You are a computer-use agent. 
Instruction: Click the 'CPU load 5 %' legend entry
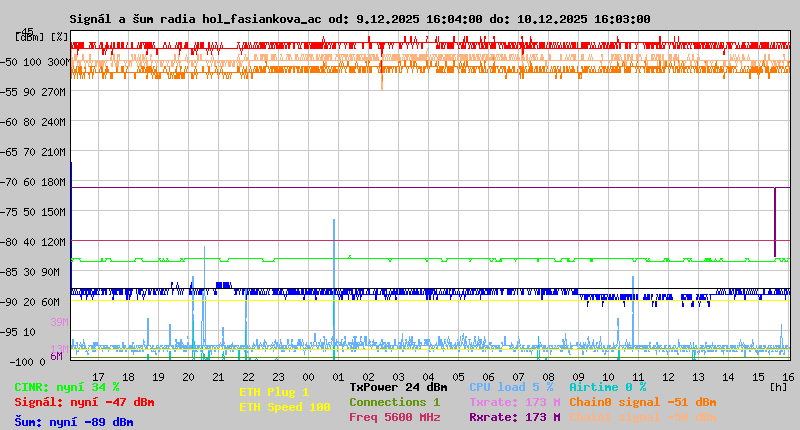point(511,387)
